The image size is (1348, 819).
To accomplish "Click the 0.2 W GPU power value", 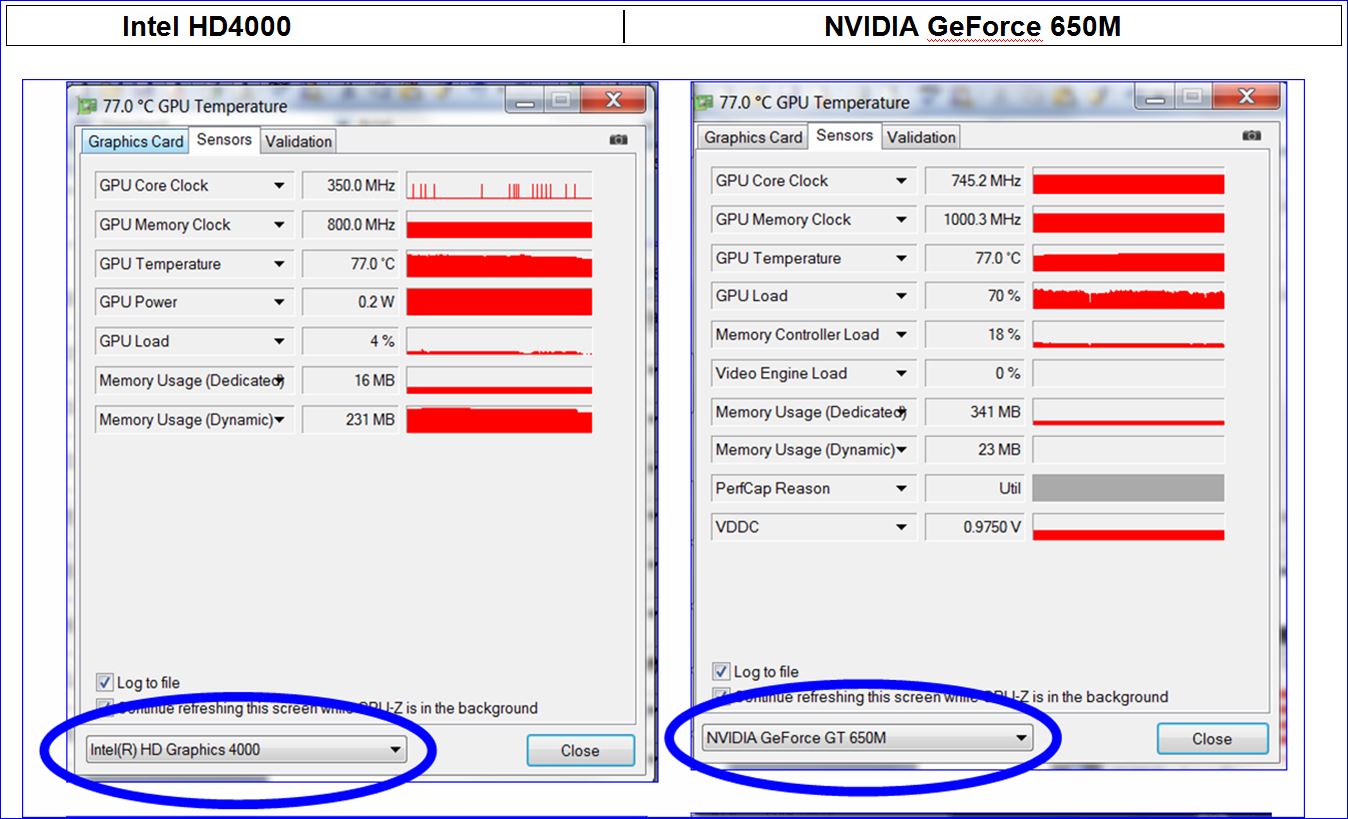I will 350,302.
